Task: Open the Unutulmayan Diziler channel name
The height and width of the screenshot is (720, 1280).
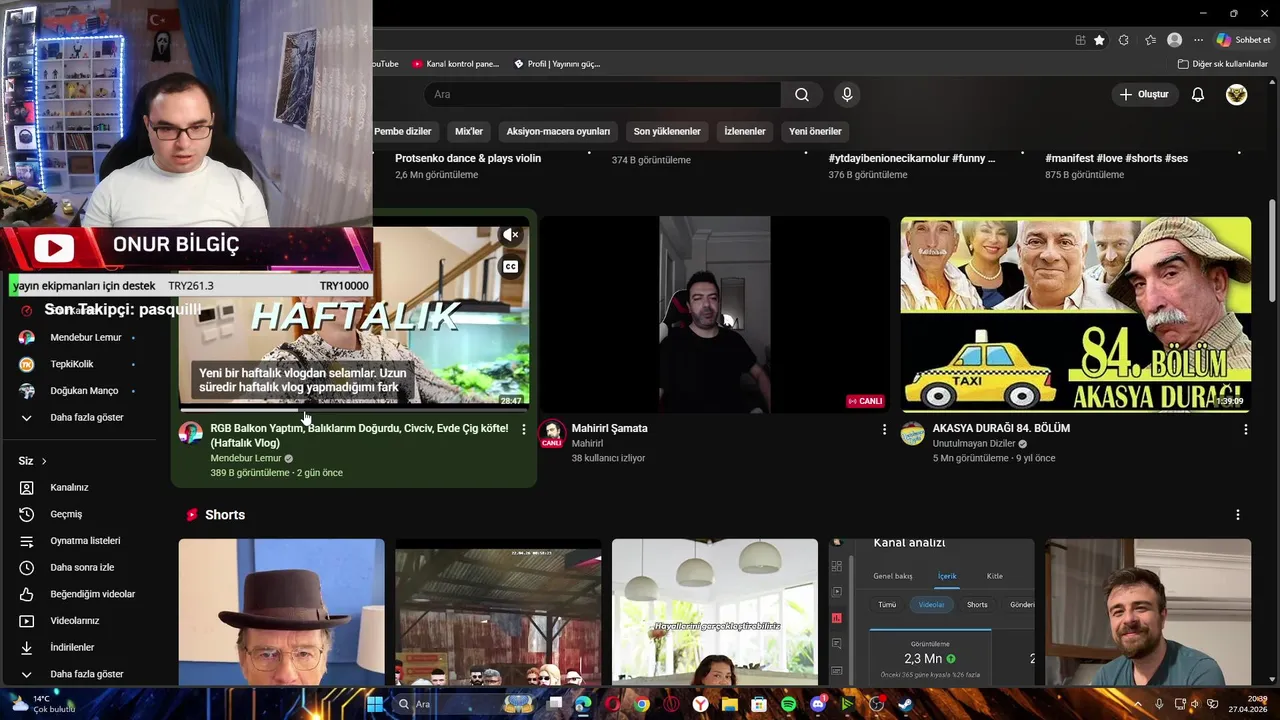Action: (974, 443)
